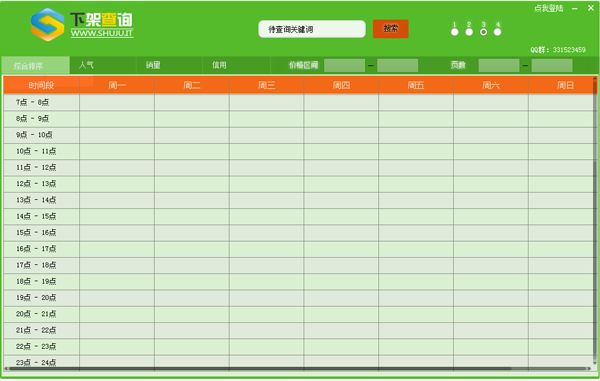This screenshot has width=600, height=381.
Task: Click the minimum price range field
Action: tap(344, 65)
